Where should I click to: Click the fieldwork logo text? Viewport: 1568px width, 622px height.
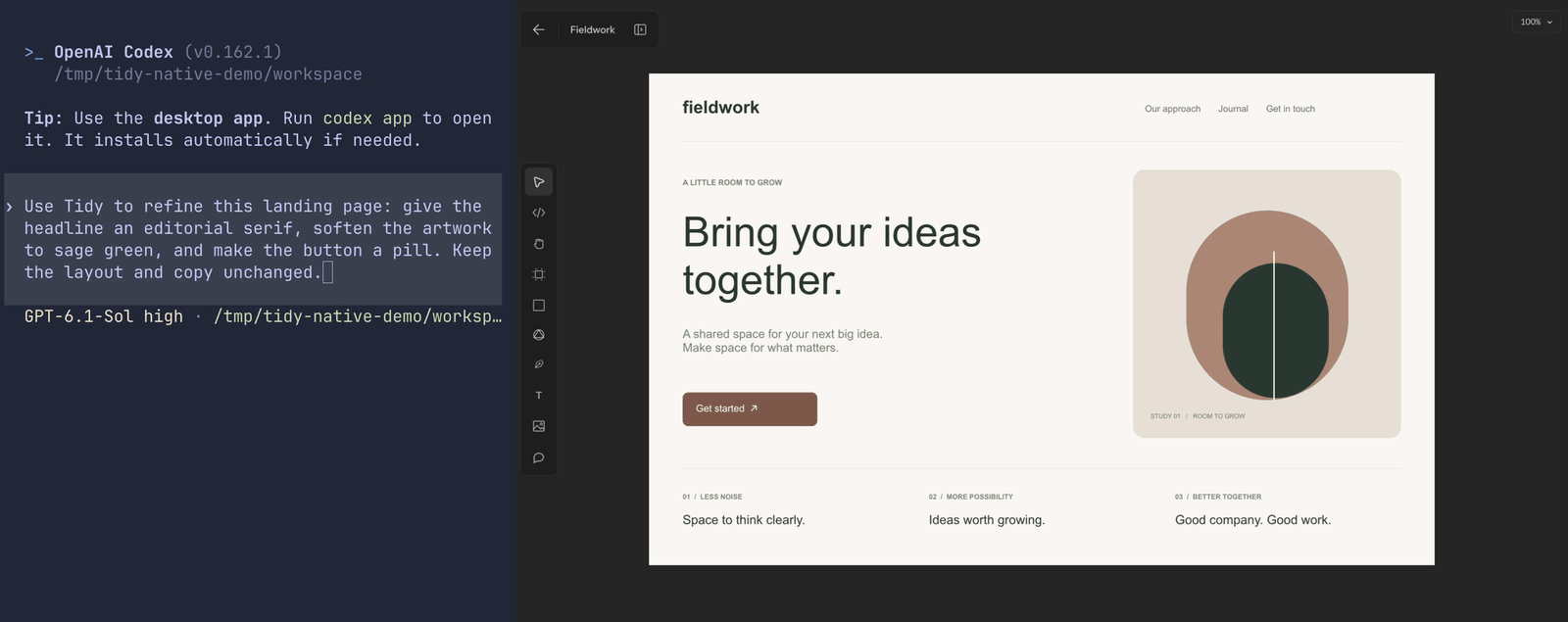click(720, 108)
